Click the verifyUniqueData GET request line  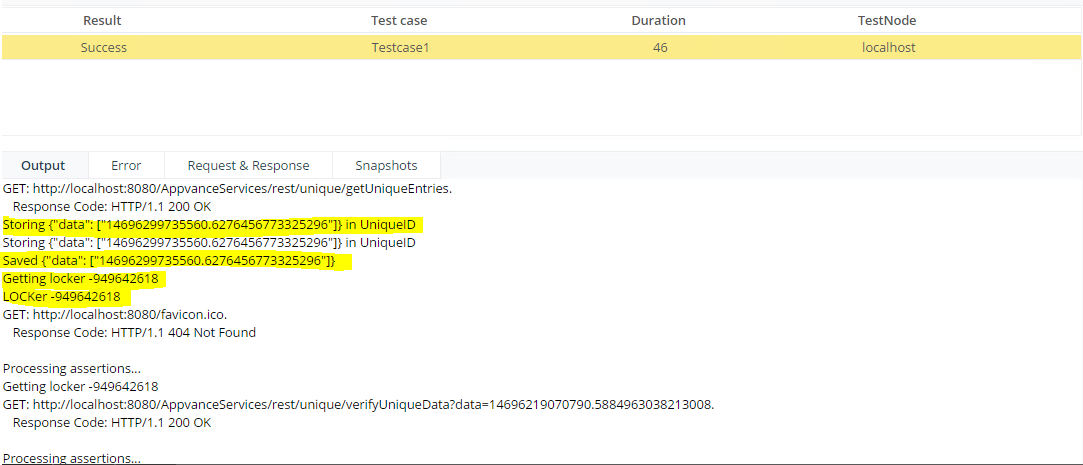[358, 405]
